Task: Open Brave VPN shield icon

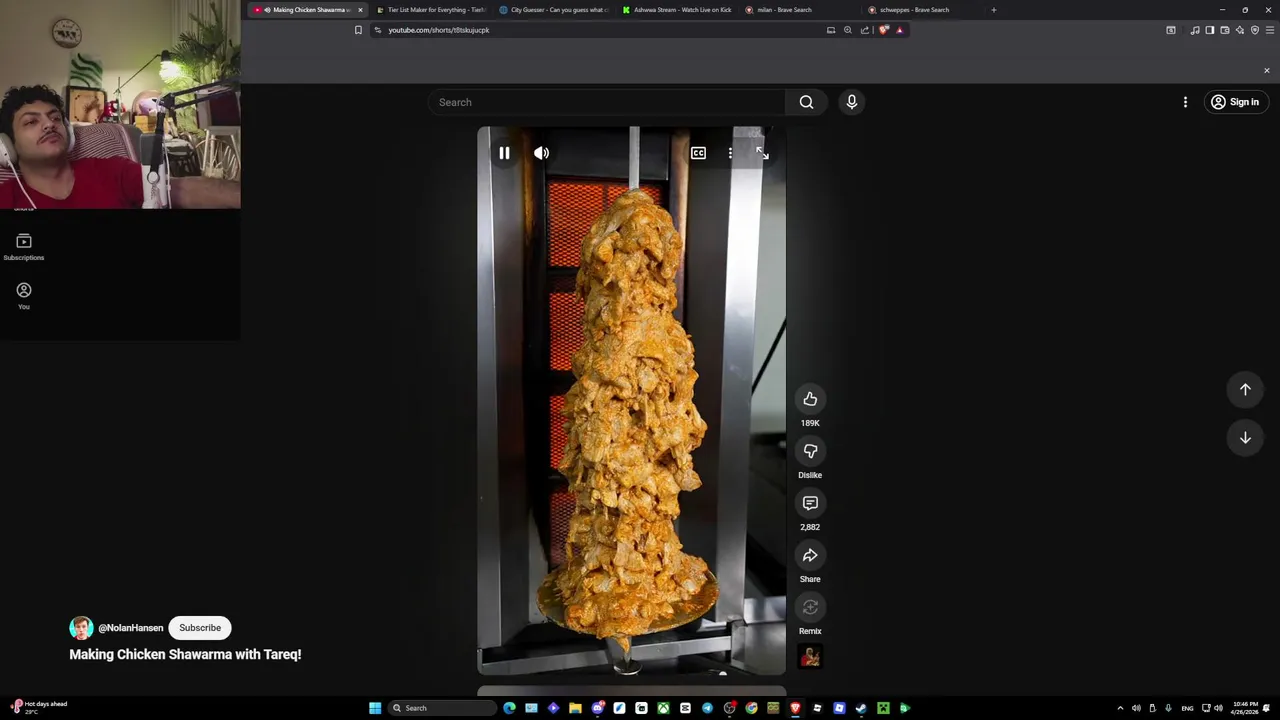Action: [1255, 30]
